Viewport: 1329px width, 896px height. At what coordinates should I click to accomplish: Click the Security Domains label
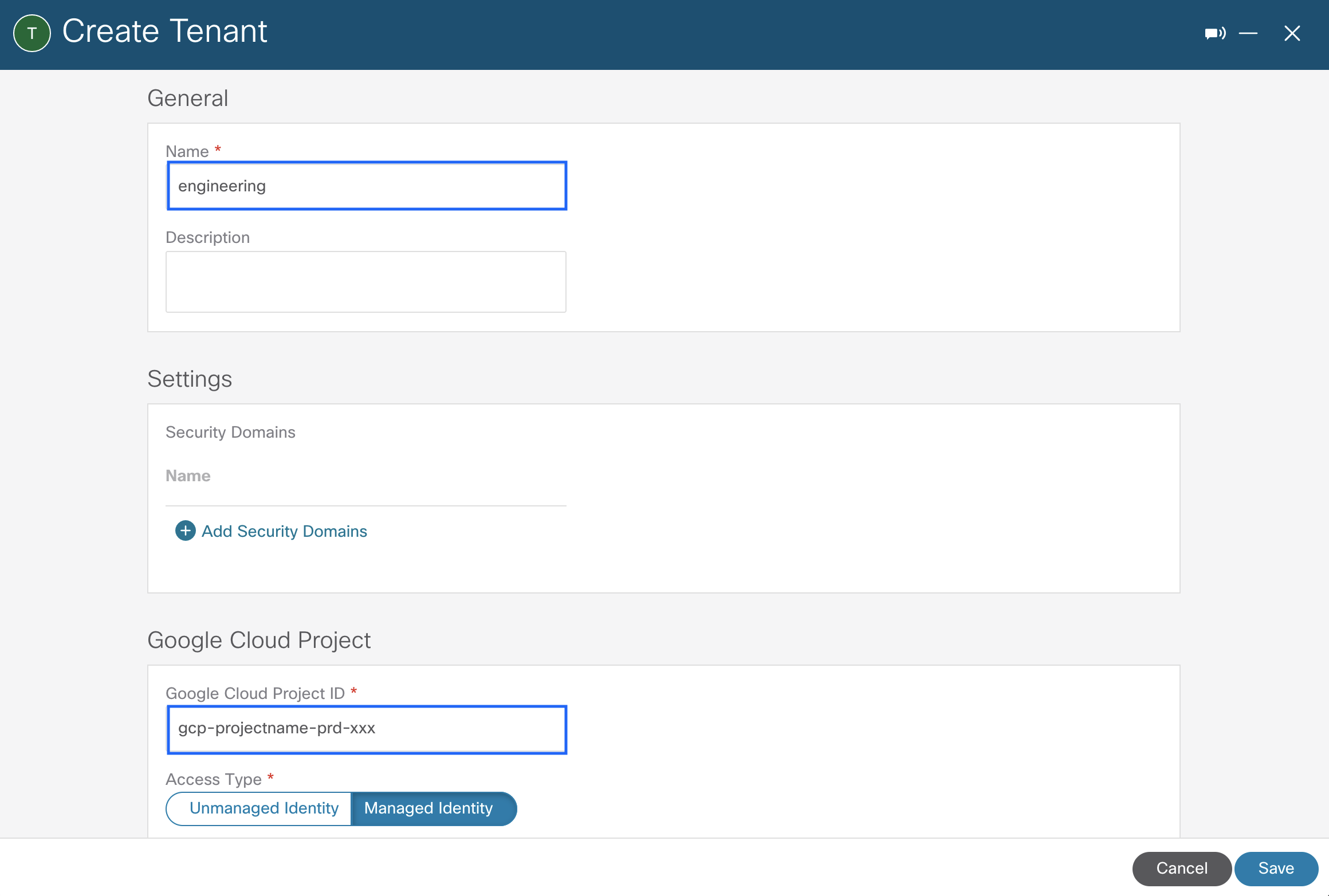coord(230,432)
